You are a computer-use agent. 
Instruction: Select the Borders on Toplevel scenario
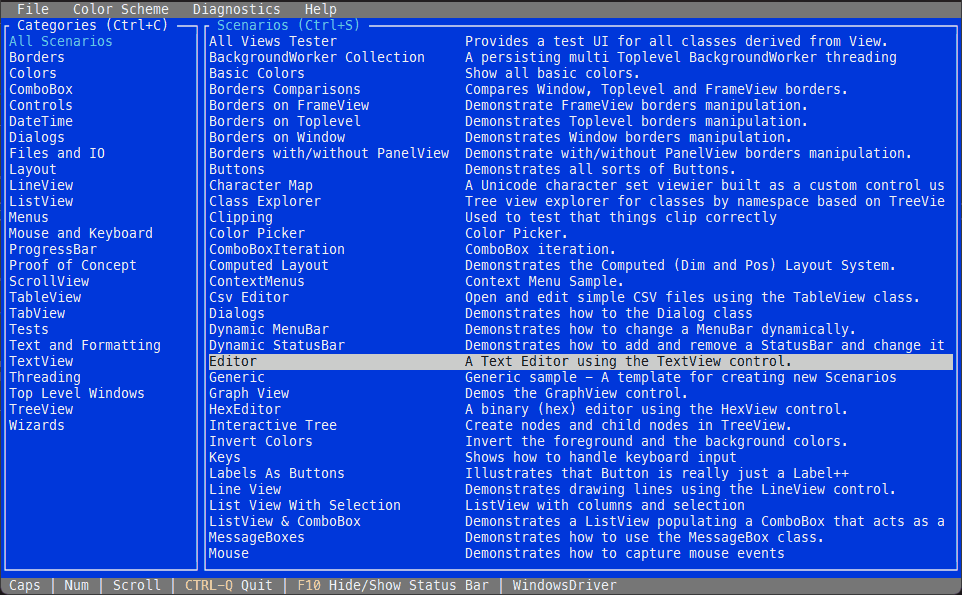pos(285,121)
